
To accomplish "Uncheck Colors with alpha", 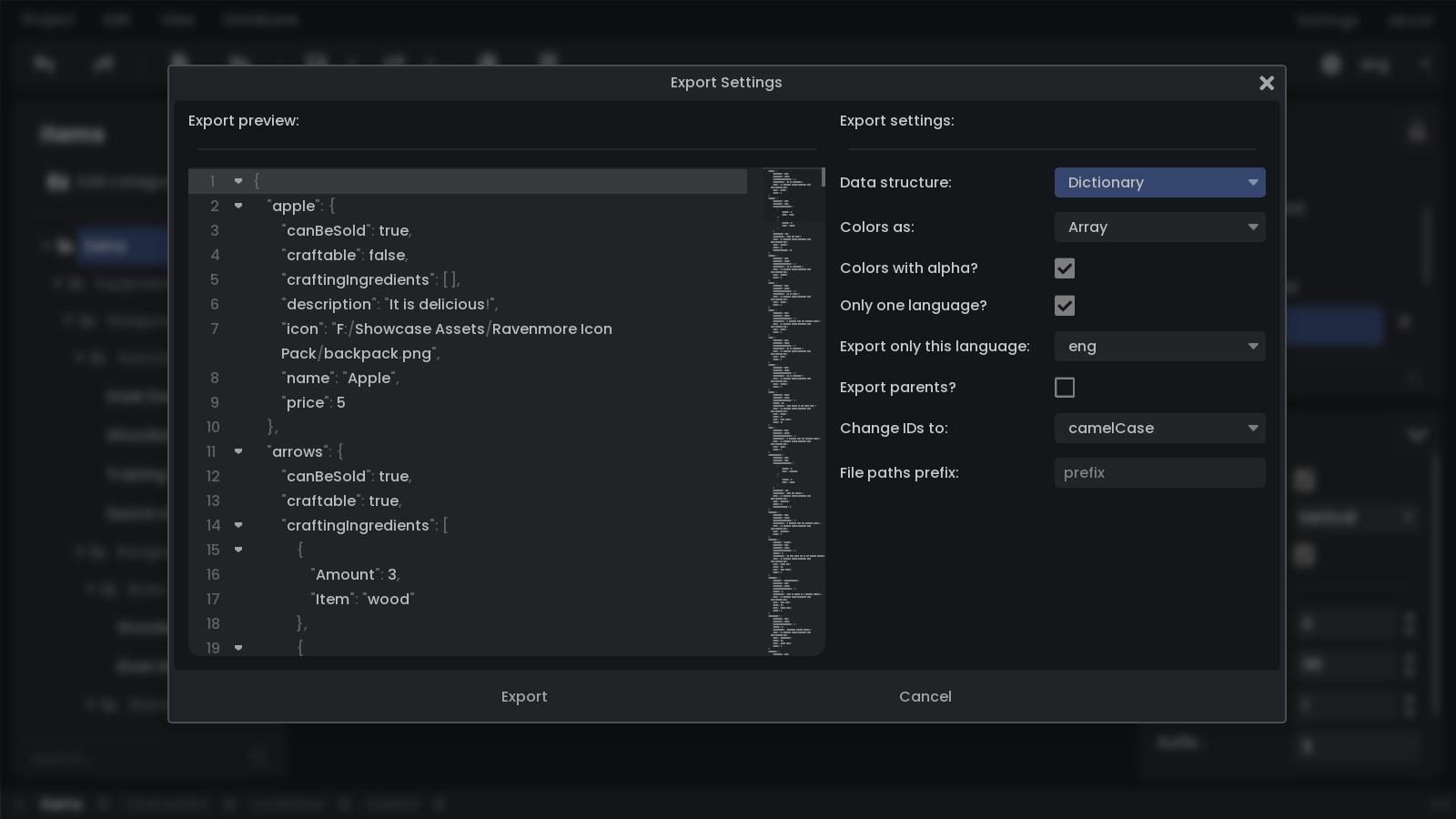I will tap(1065, 268).
